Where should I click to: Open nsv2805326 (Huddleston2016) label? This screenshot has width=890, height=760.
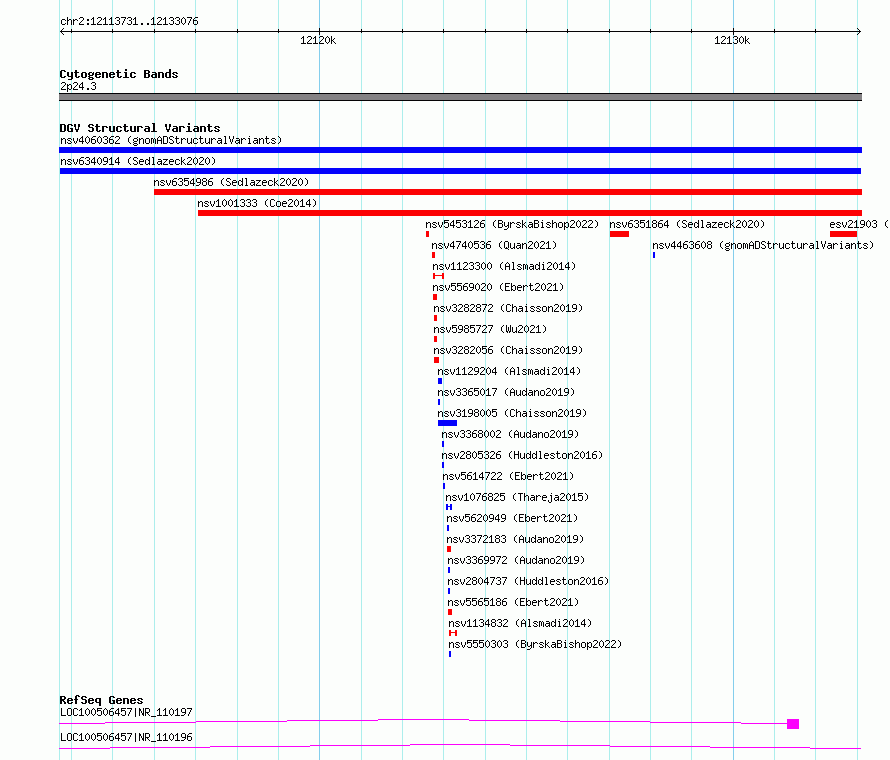(522, 455)
